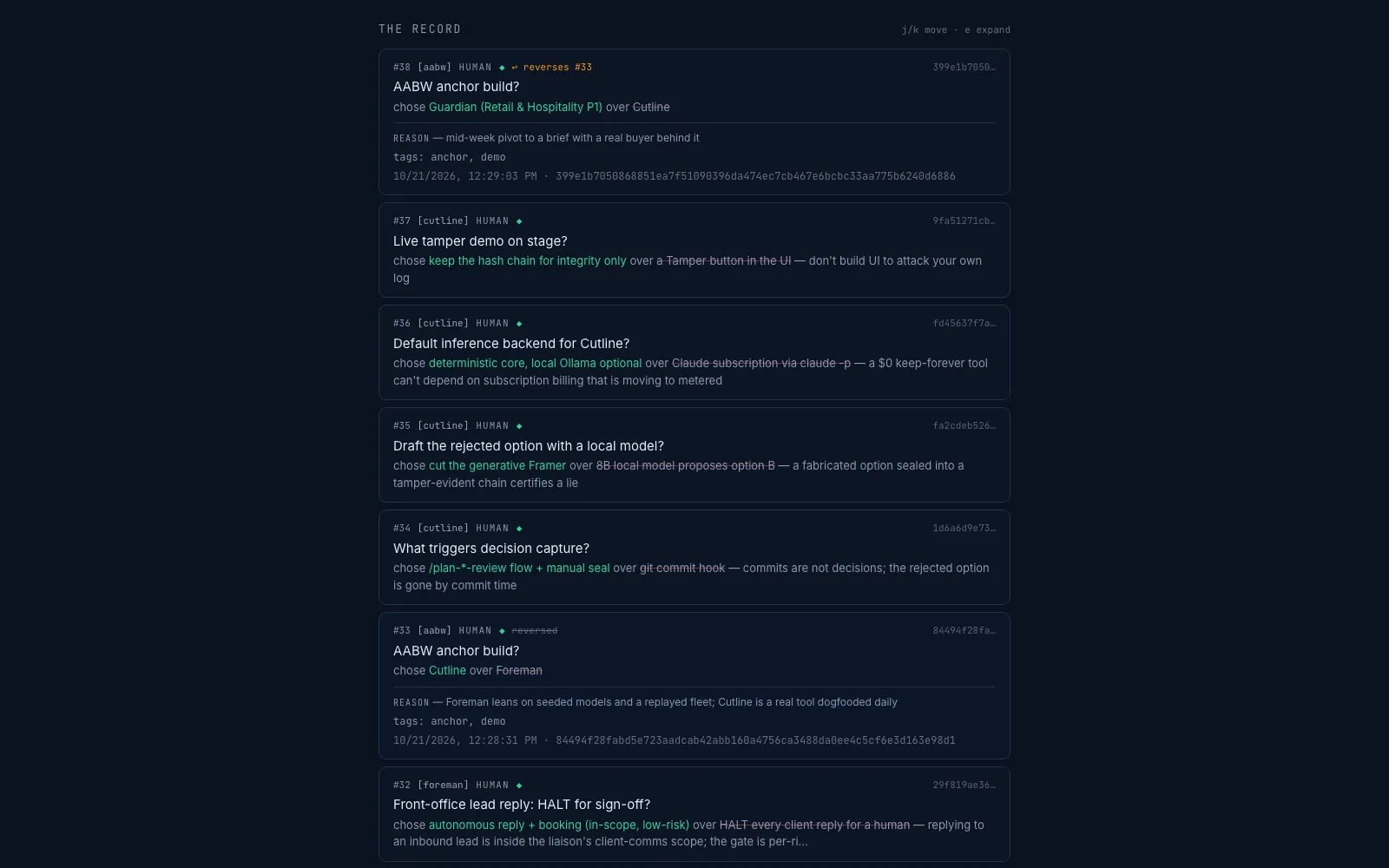
Task: Click truncated hash 399e1b7050…
Action: point(964,67)
